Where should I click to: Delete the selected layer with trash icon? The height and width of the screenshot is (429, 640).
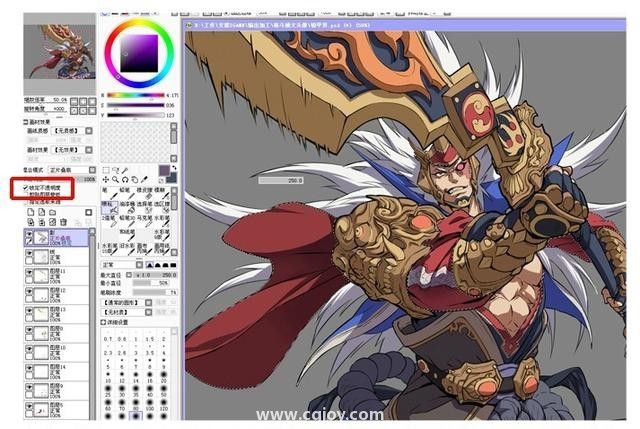(x=63, y=222)
